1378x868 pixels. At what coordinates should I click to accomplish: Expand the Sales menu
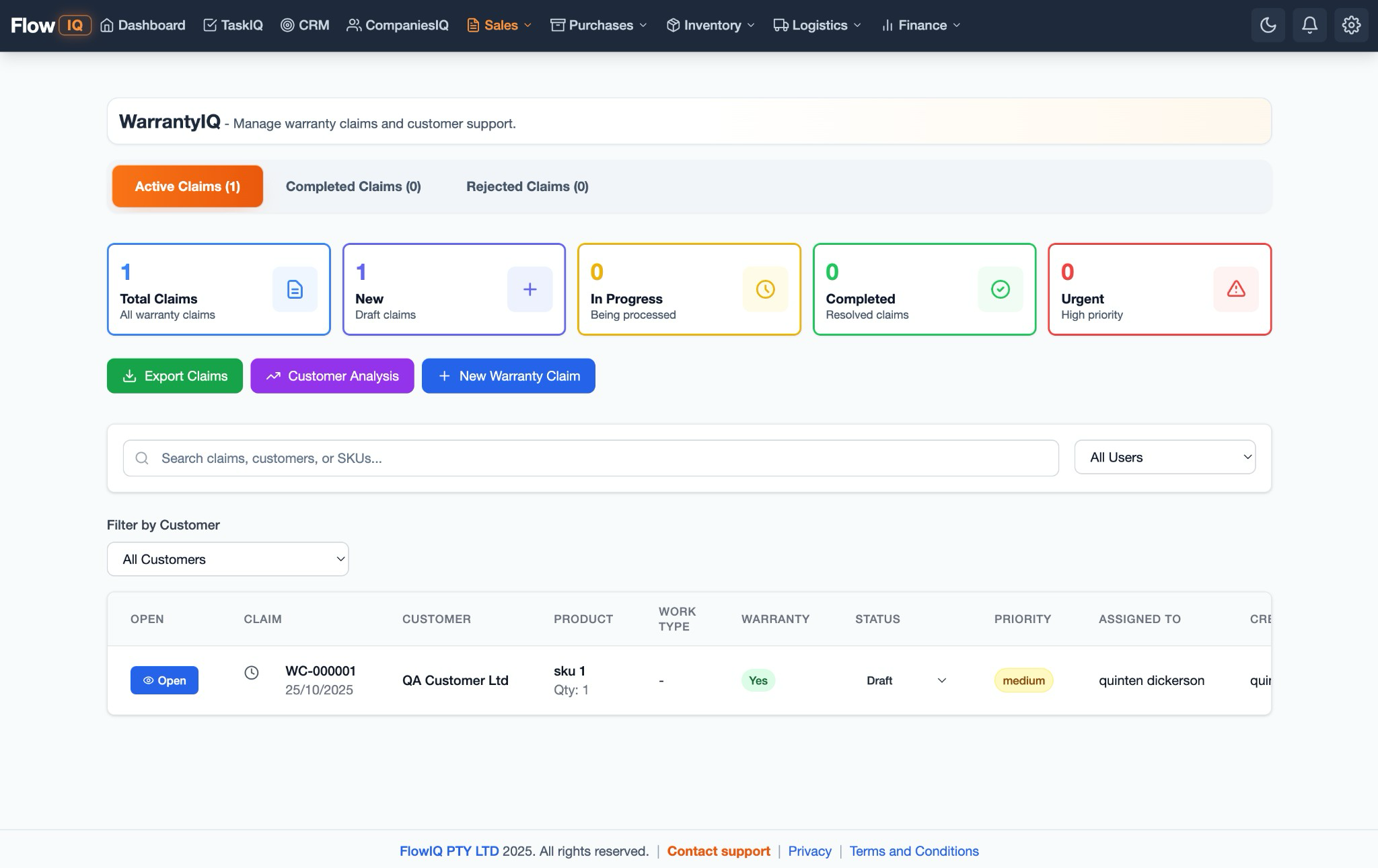[x=498, y=25]
